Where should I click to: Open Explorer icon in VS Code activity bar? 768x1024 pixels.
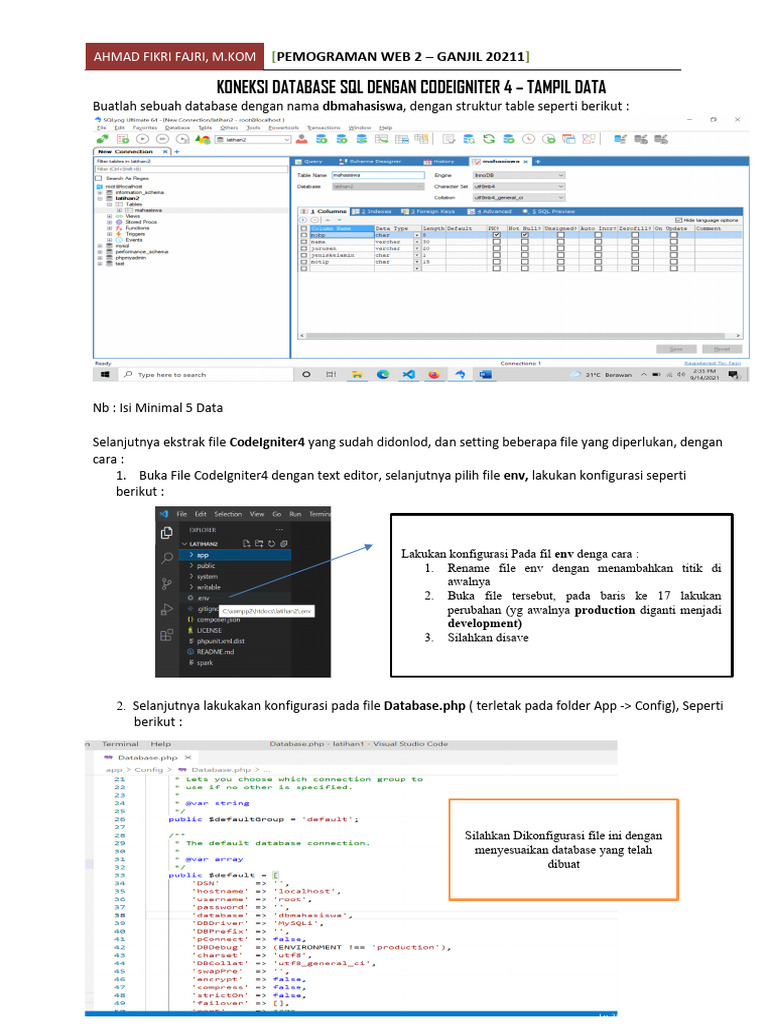(167, 533)
